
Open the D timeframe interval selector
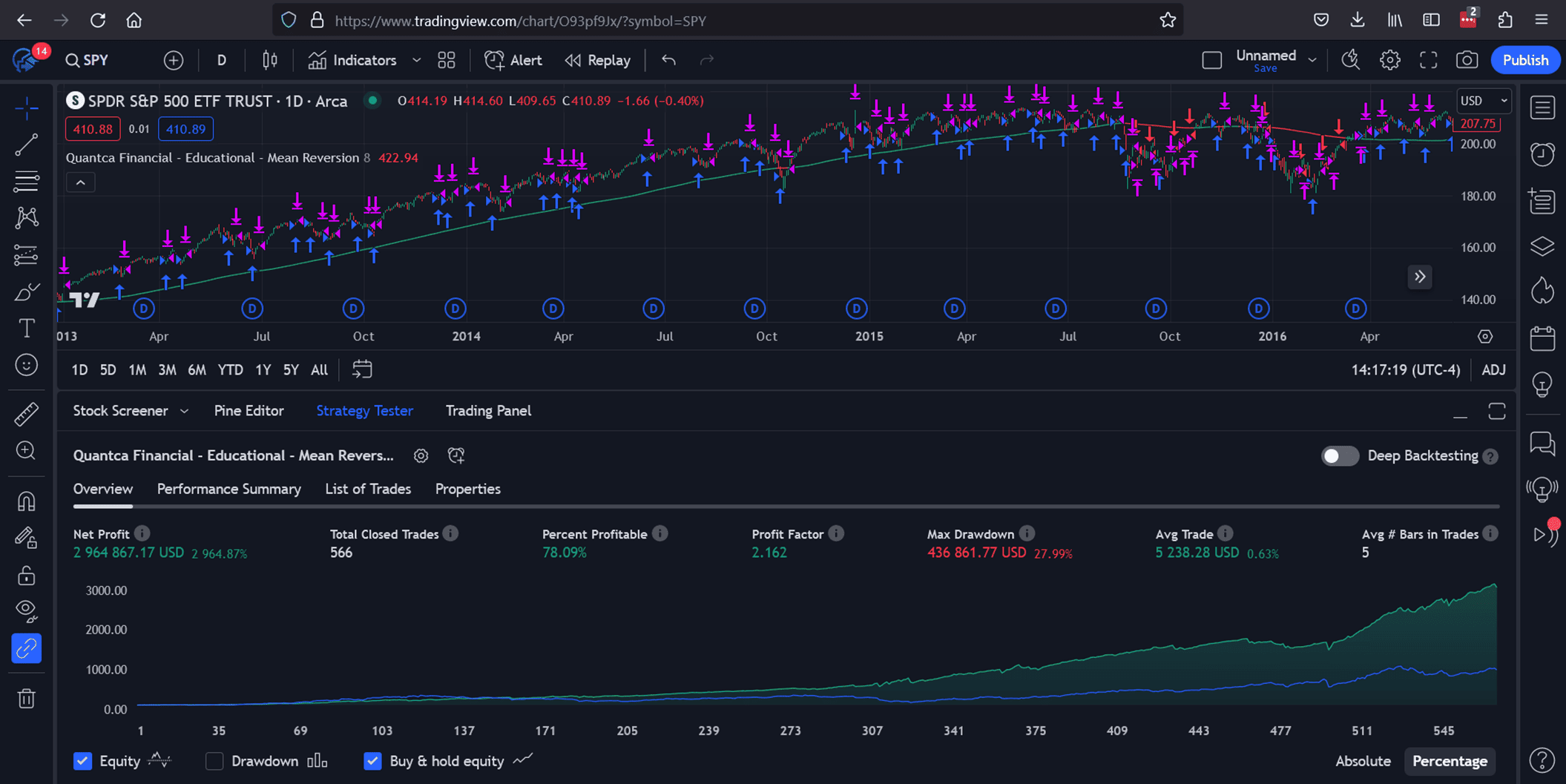(221, 60)
